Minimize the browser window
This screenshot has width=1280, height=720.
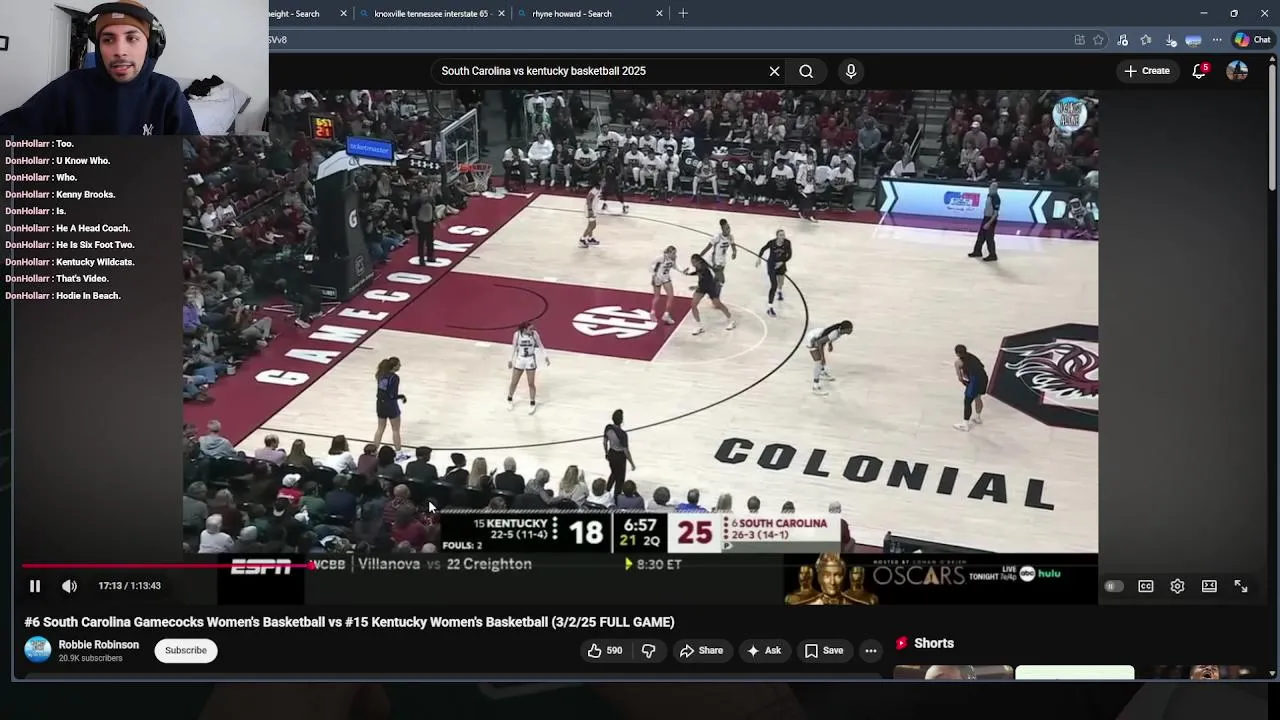pyautogui.click(x=1204, y=14)
